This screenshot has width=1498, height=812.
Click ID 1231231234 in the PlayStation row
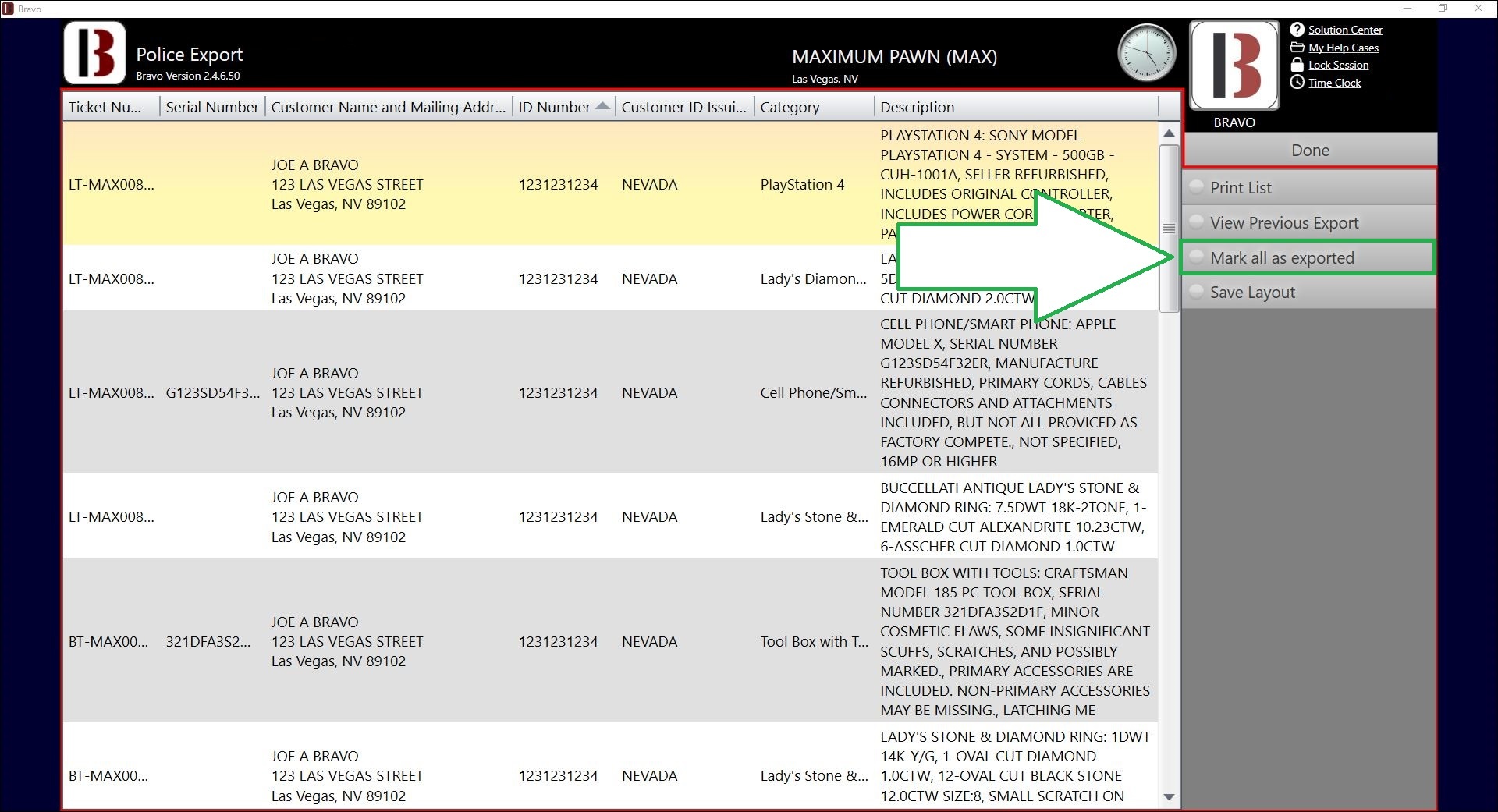click(x=558, y=185)
